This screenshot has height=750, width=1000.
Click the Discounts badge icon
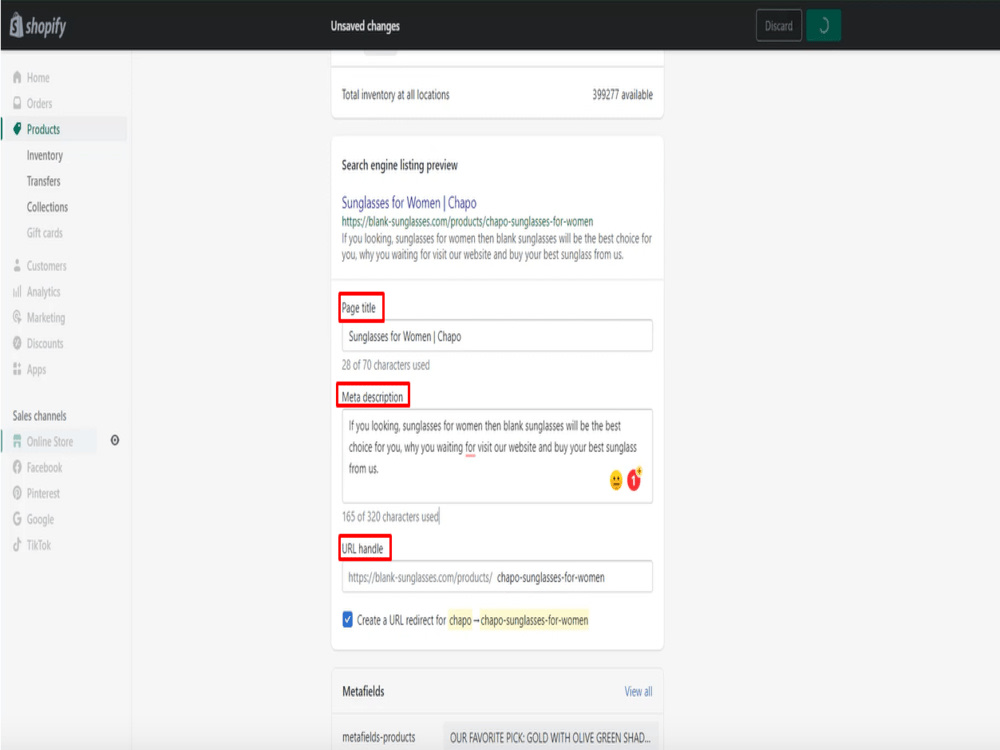pos(17,343)
